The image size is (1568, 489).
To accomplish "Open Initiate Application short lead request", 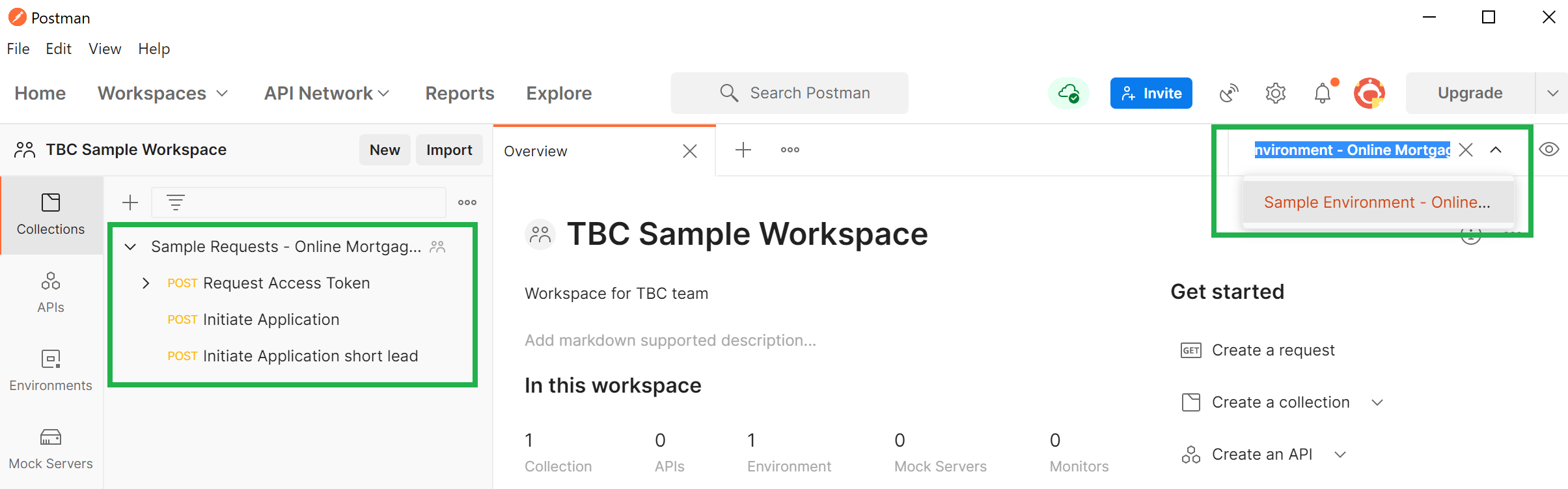I will pyautogui.click(x=310, y=356).
